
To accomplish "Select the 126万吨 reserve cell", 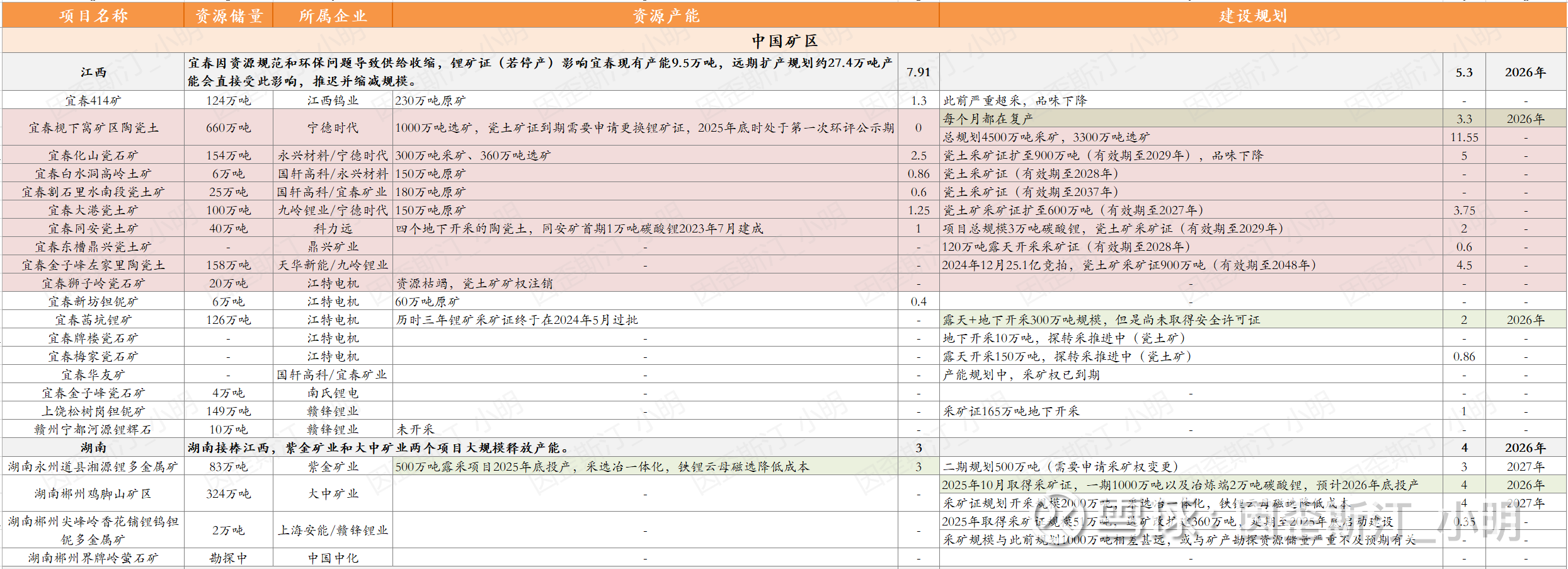I will tap(229, 319).
